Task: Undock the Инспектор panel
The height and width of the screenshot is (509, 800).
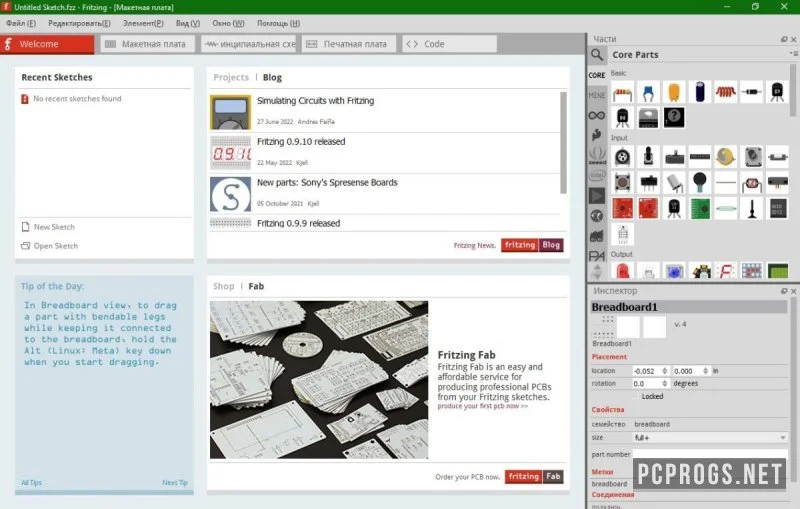Action: [x=784, y=291]
